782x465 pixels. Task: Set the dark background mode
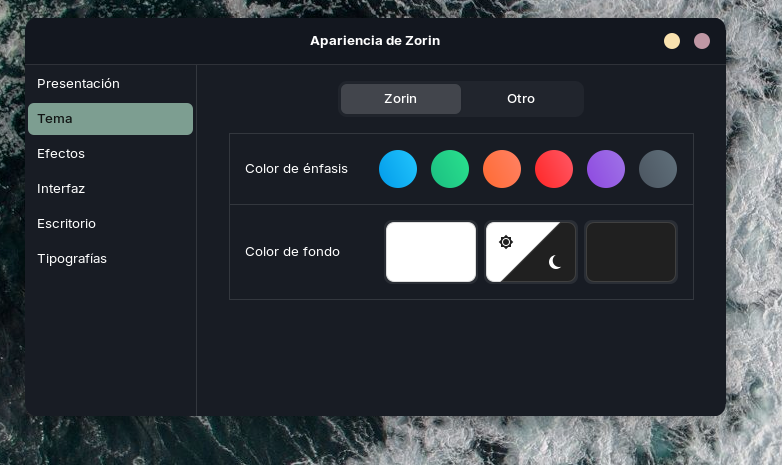click(x=631, y=252)
